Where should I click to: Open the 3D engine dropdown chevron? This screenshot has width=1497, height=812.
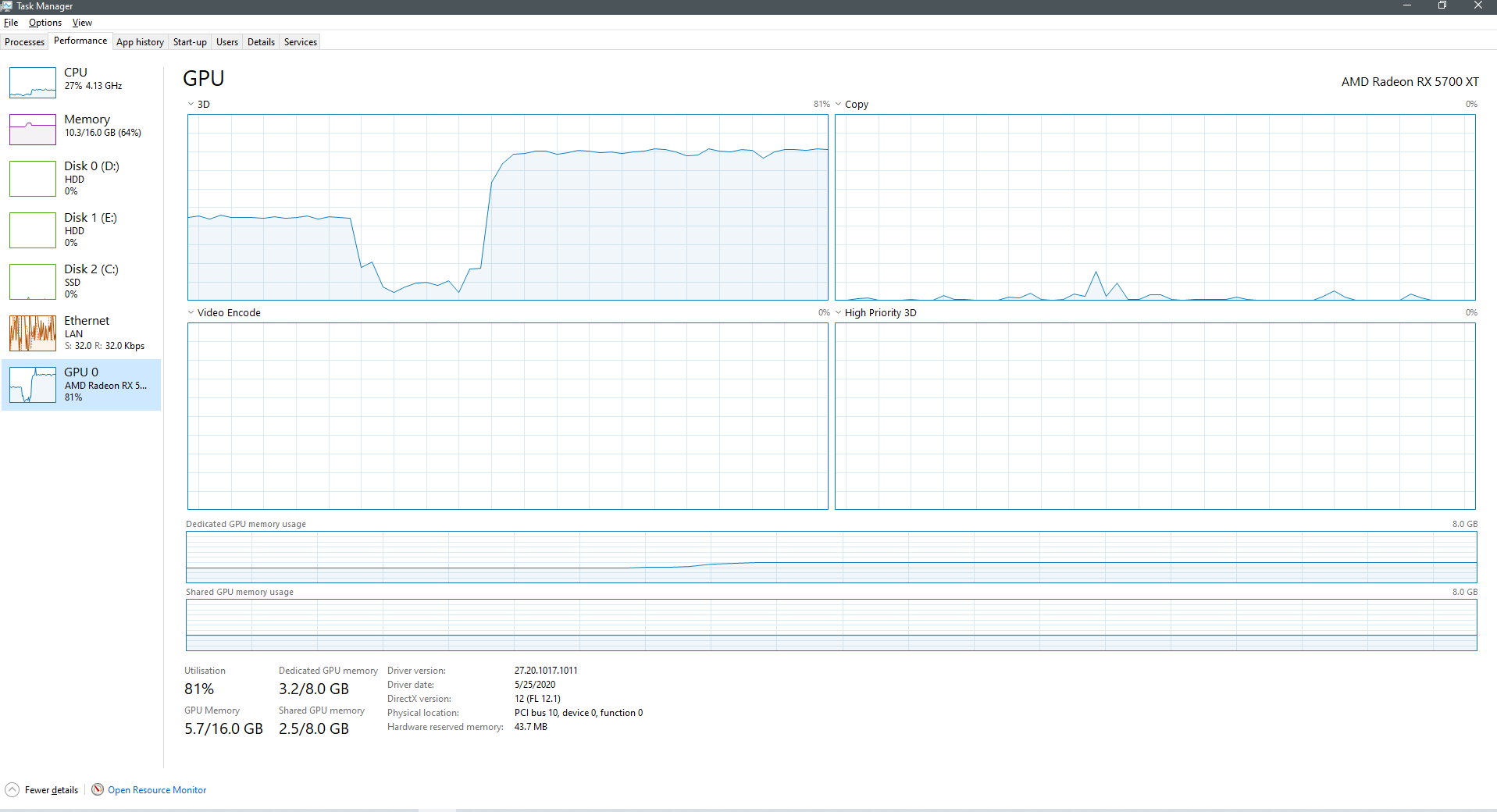(x=191, y=104)
